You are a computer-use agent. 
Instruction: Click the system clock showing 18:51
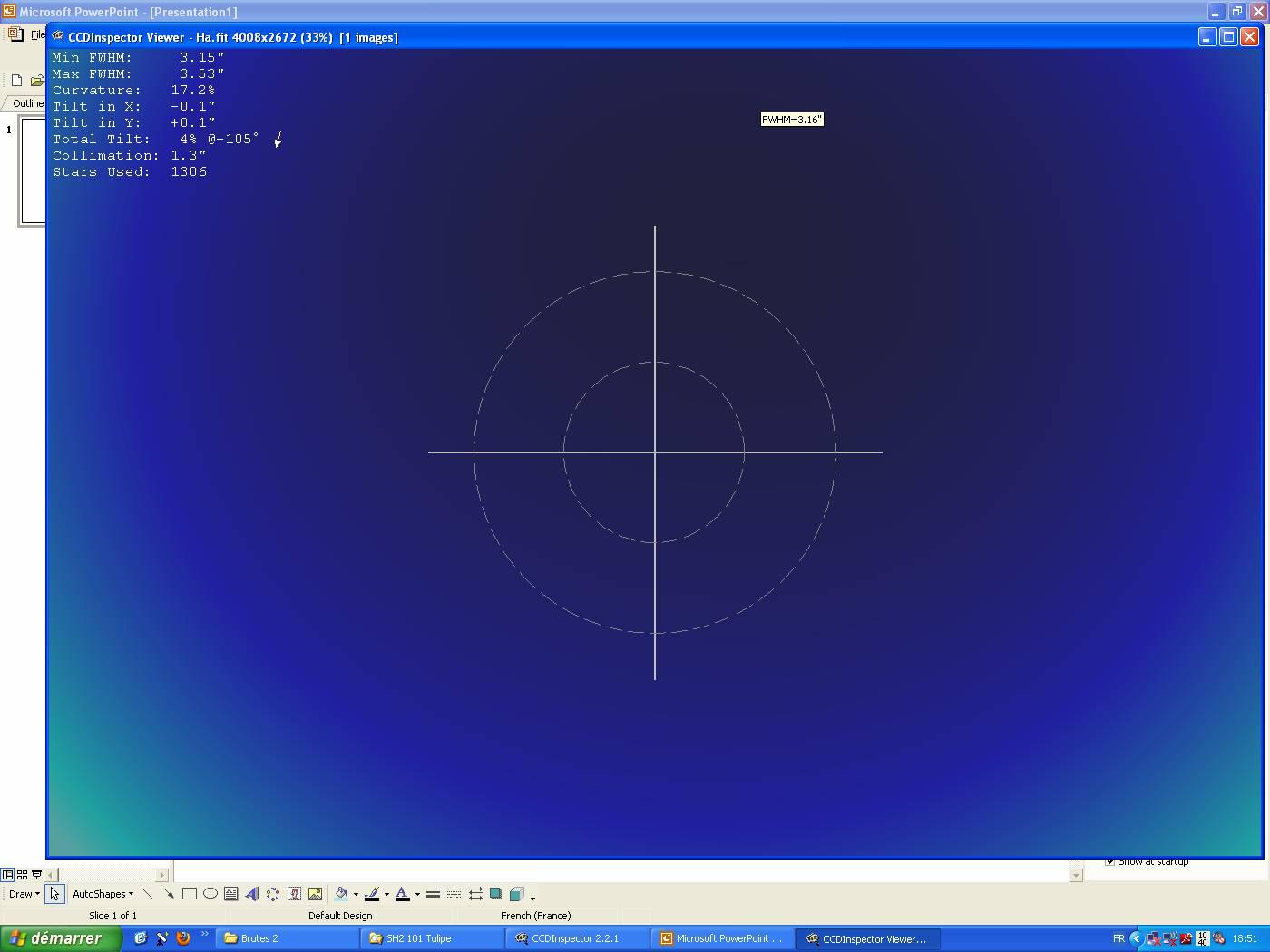[1245, 938]
